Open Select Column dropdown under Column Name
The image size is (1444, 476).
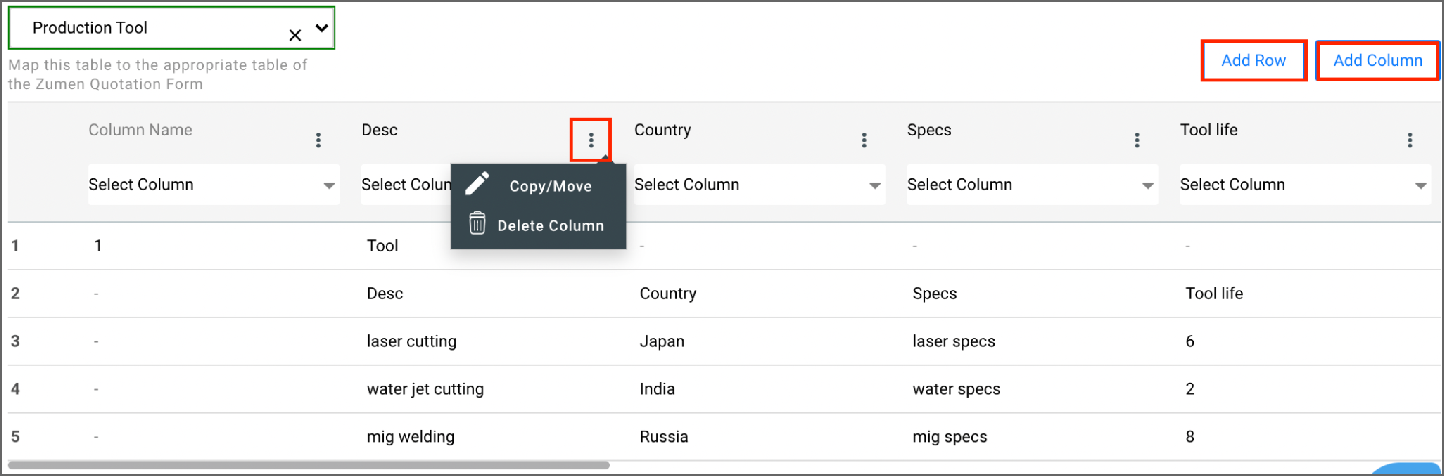[213, 185]
